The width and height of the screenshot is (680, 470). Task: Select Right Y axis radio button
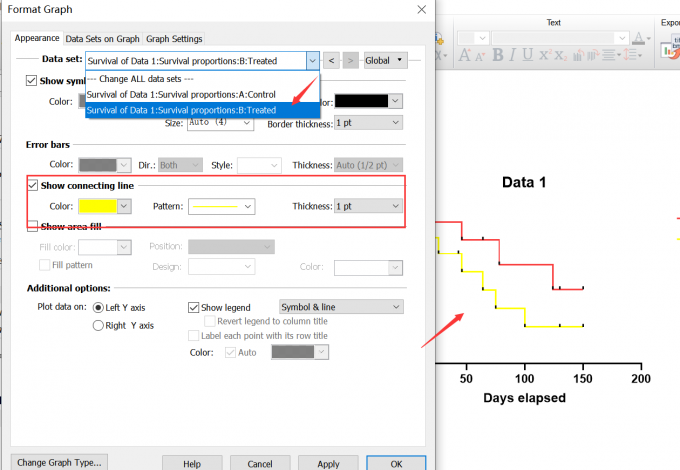(98, 325)
